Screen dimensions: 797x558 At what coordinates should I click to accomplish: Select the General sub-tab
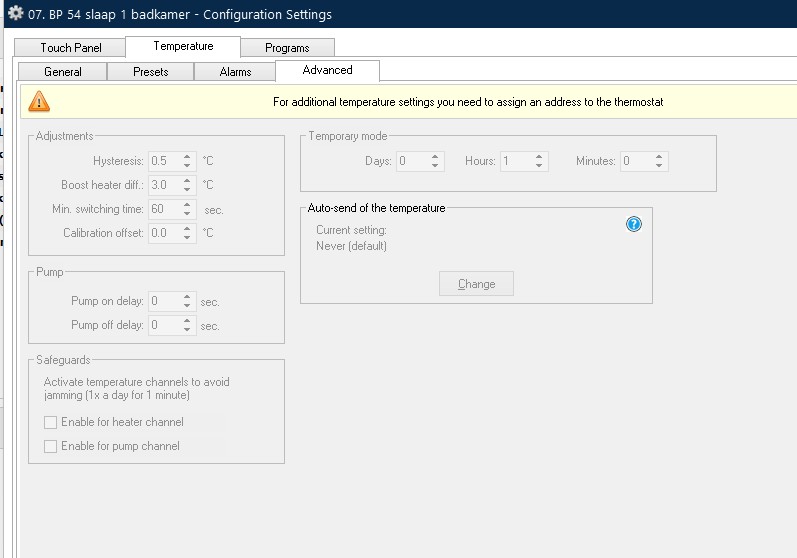[x=63, y=72]
